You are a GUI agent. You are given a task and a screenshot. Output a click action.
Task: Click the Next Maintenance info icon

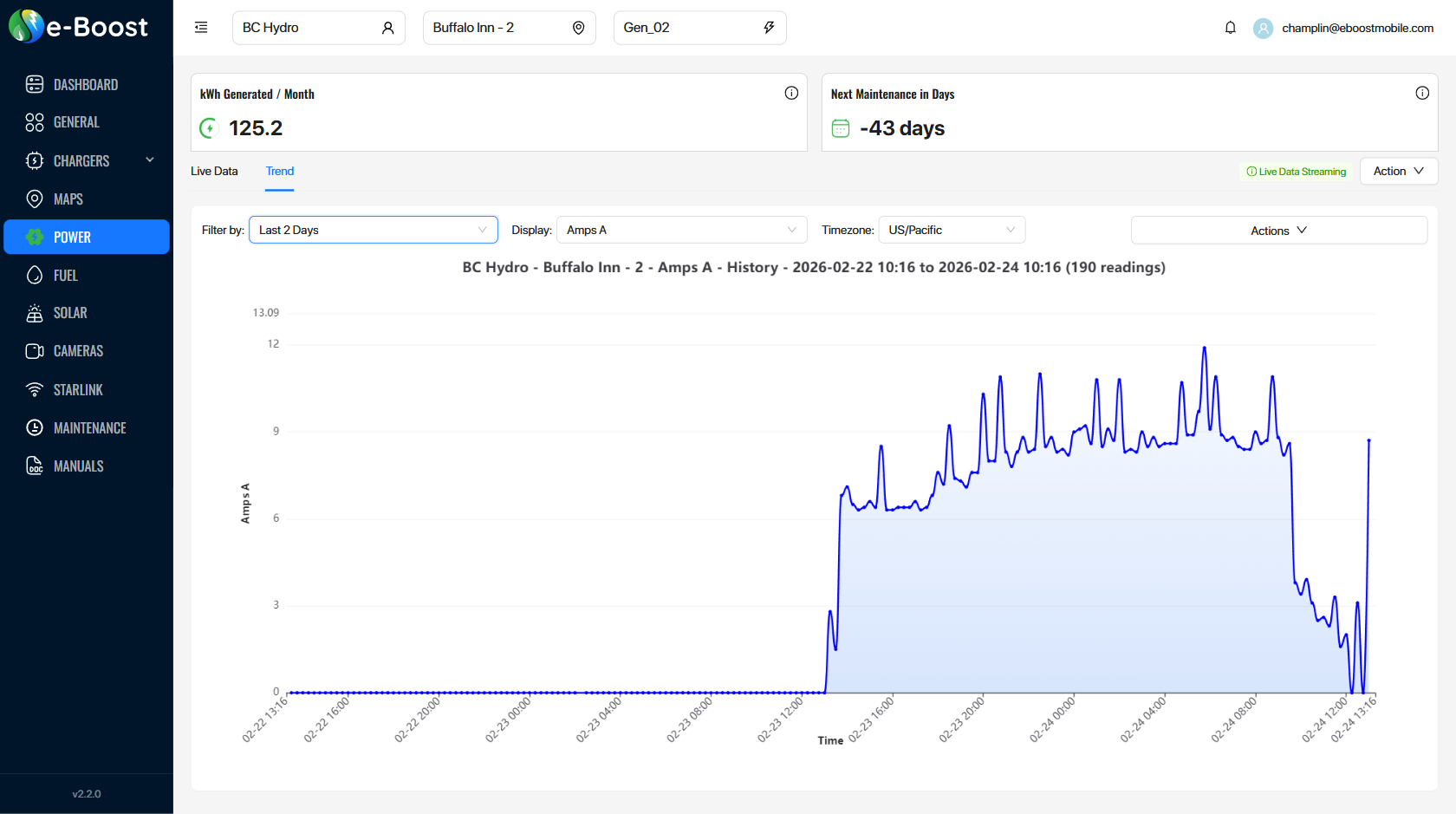tap(1422, 92)
